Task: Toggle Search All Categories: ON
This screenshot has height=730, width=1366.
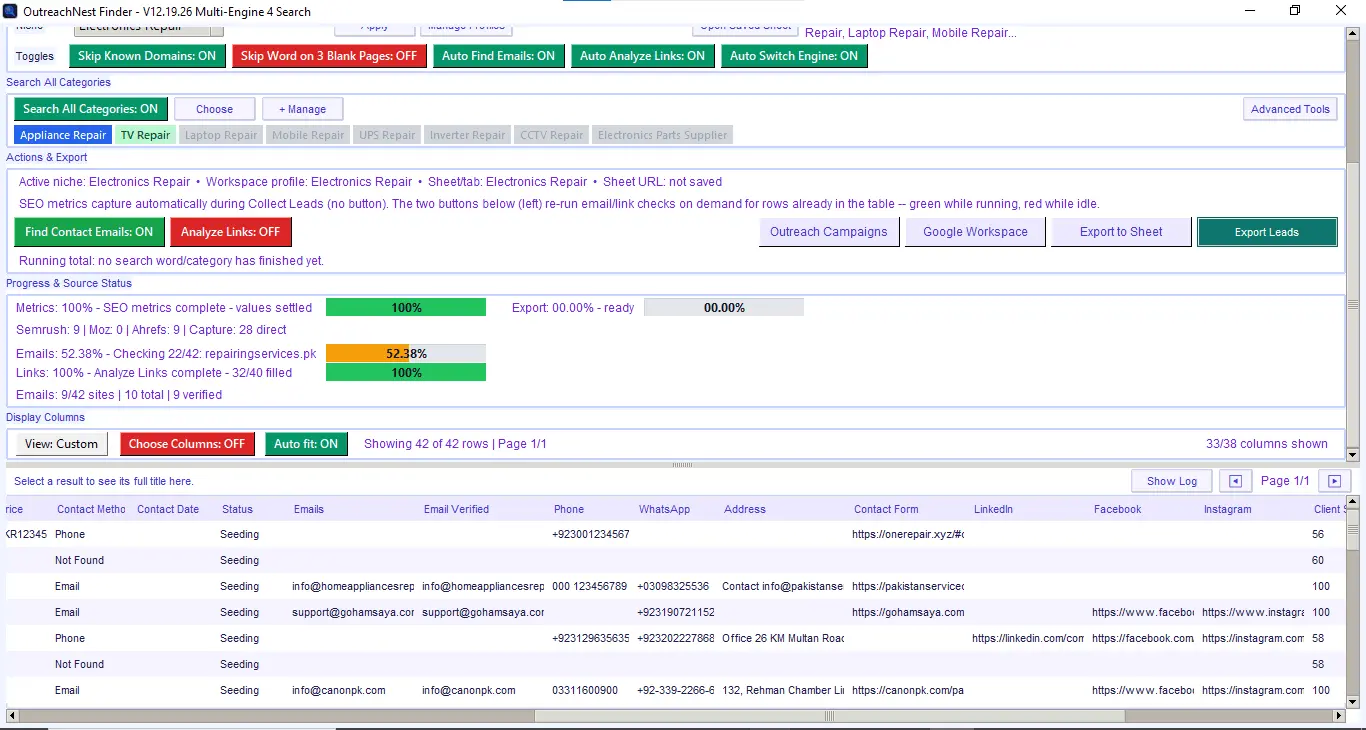Action: coord(91,109)
